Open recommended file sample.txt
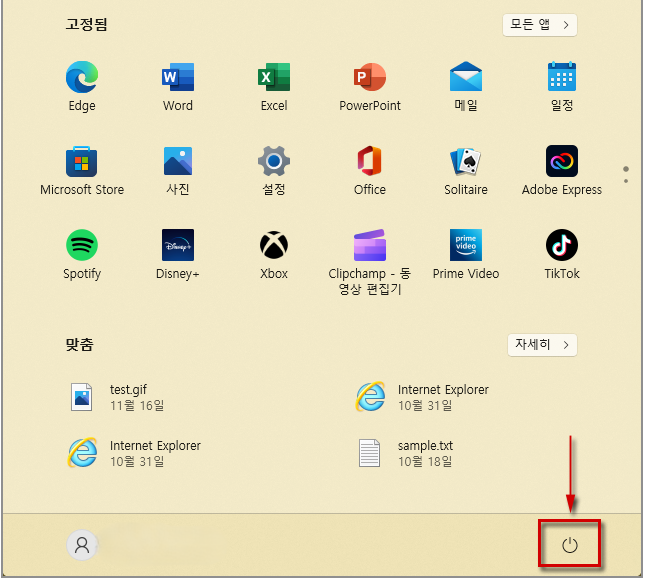 pyautogui.click(x=406, y=453)
